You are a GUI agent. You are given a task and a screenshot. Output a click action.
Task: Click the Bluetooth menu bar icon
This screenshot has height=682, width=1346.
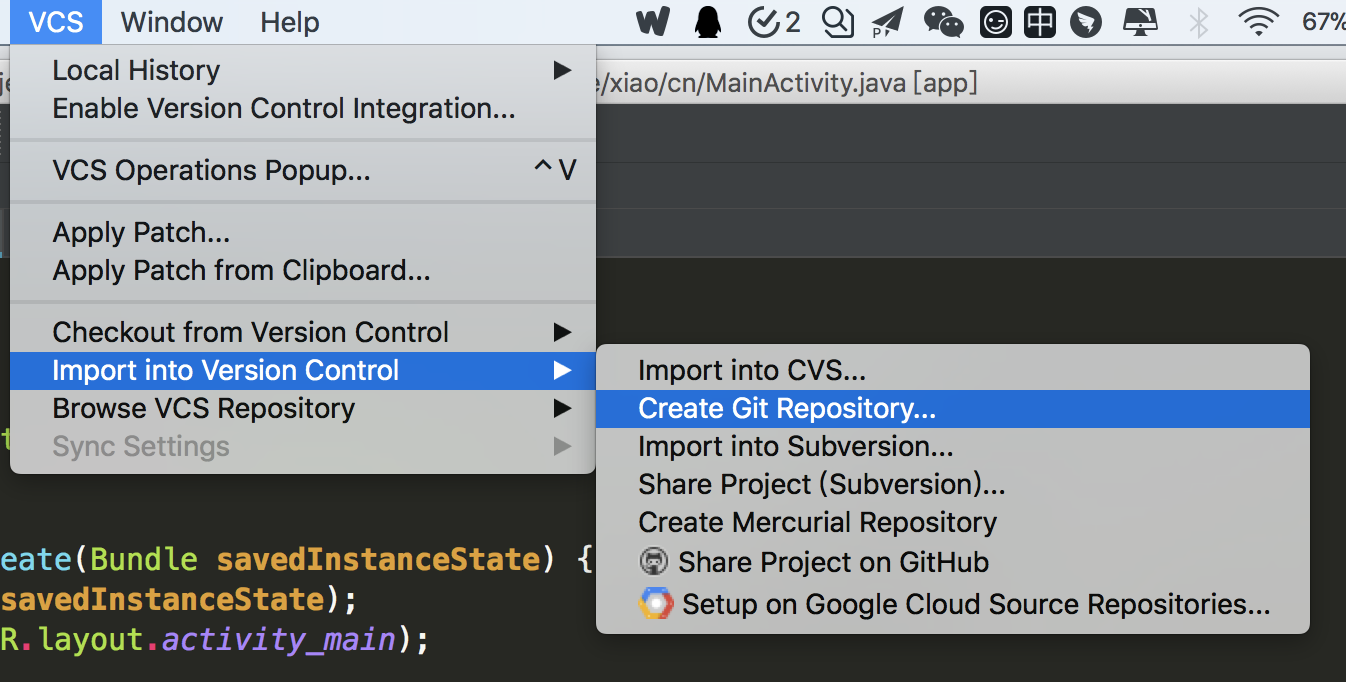click(x=1198, y=22)
